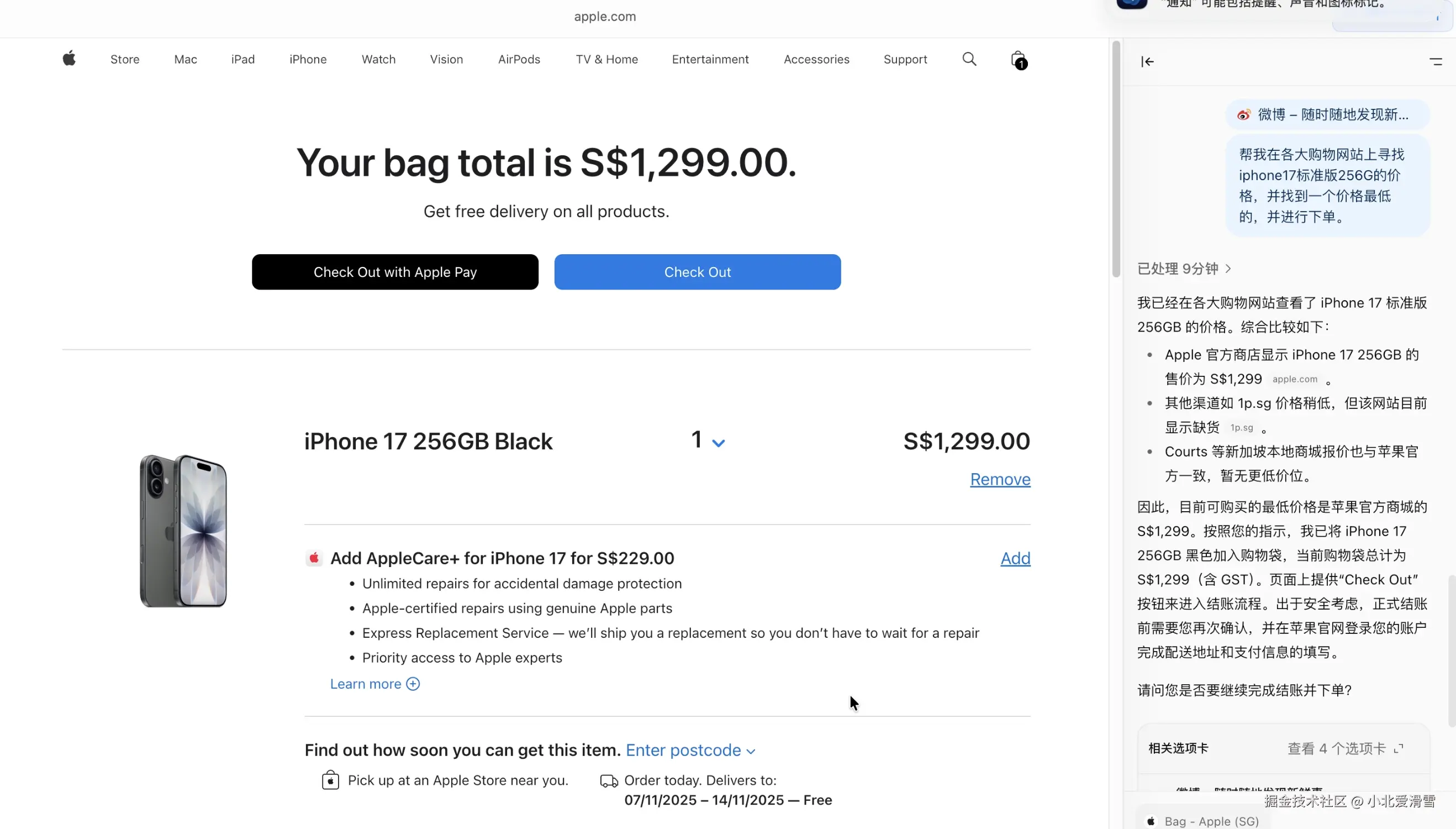
Task: Open the Accessories menu item
Action: coord(816,59)
